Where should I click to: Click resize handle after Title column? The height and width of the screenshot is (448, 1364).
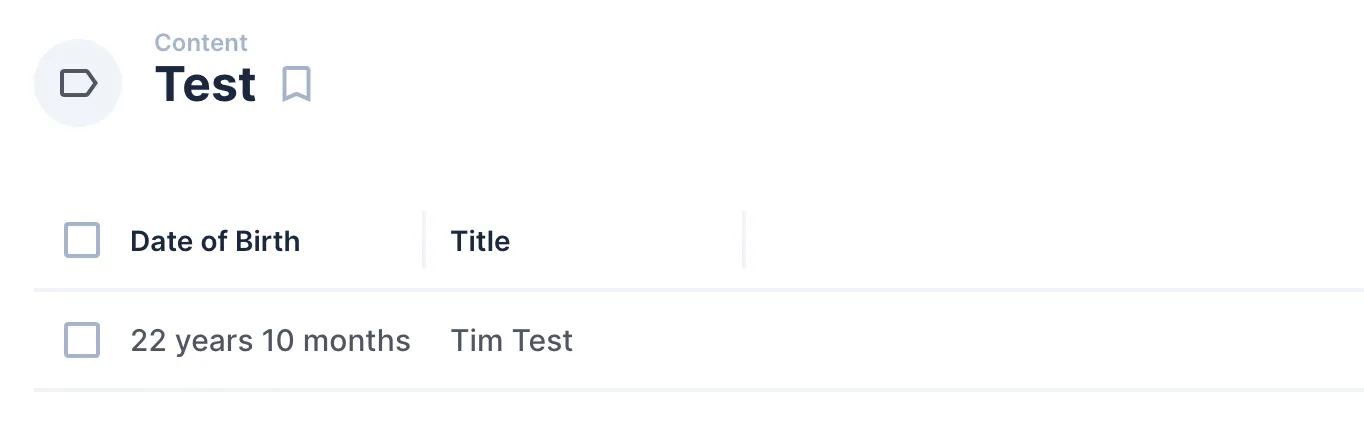(x=744, y=241)
